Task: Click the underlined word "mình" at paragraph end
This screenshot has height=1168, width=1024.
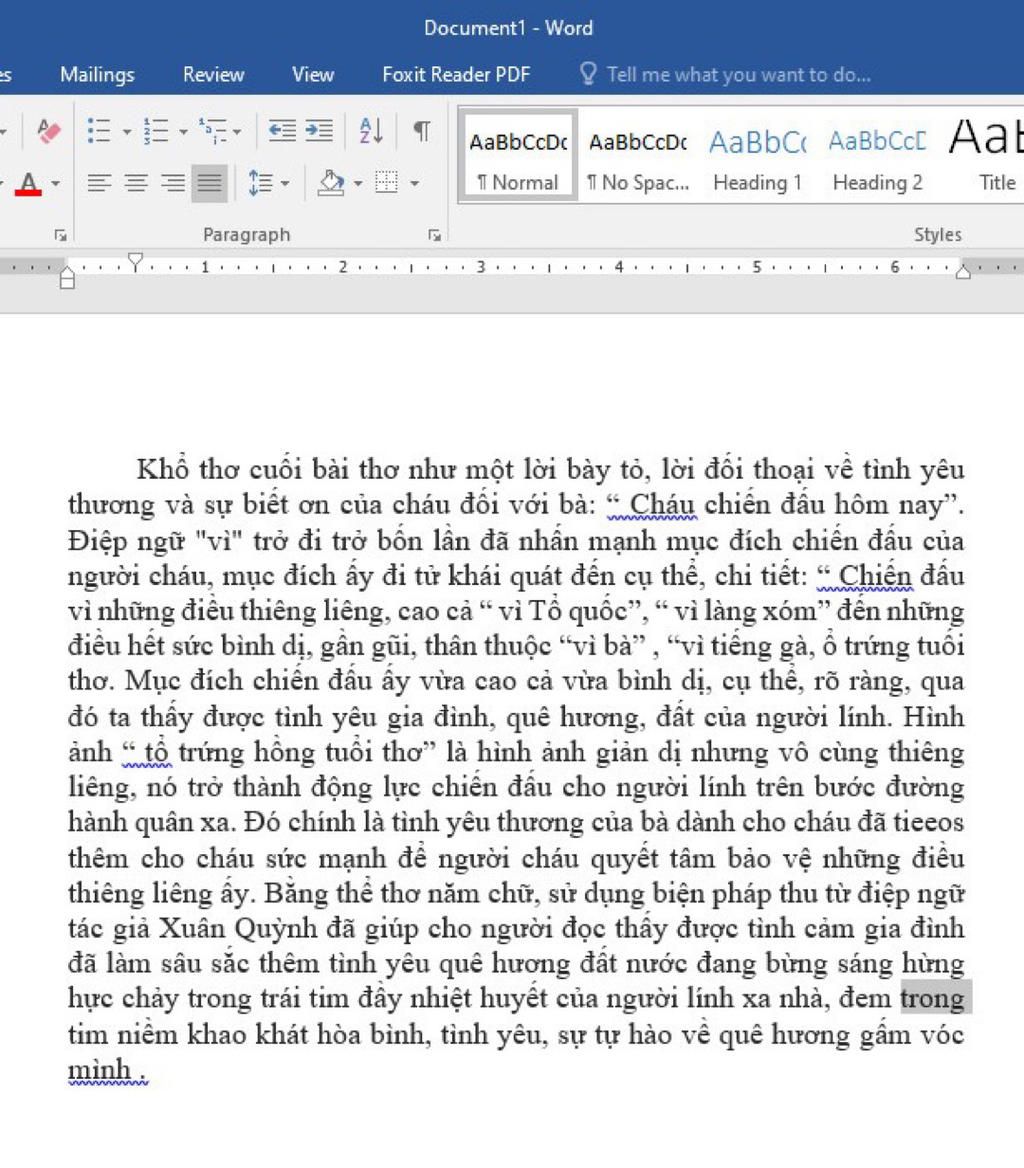Action: coord(99,1070)
